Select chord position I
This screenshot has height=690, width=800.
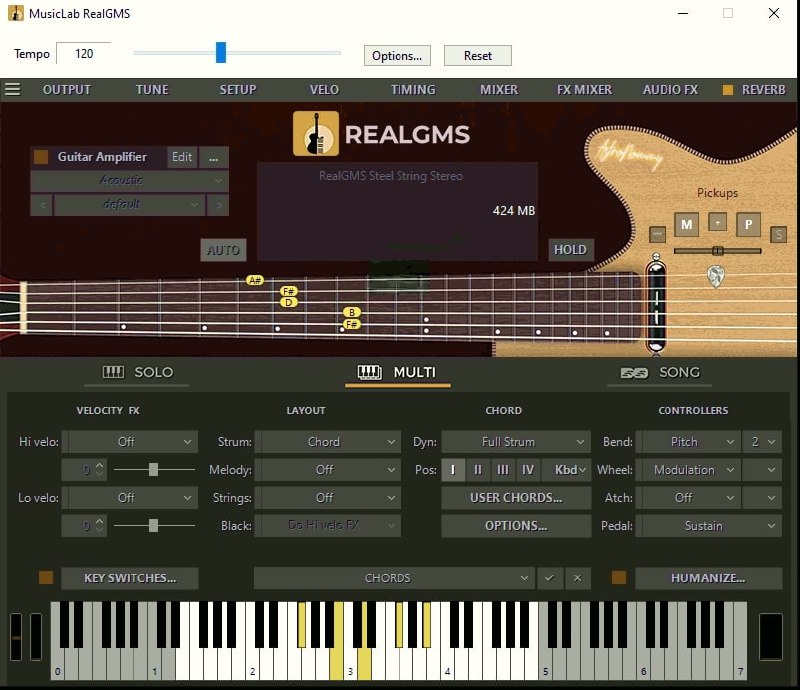click(453, 470)
